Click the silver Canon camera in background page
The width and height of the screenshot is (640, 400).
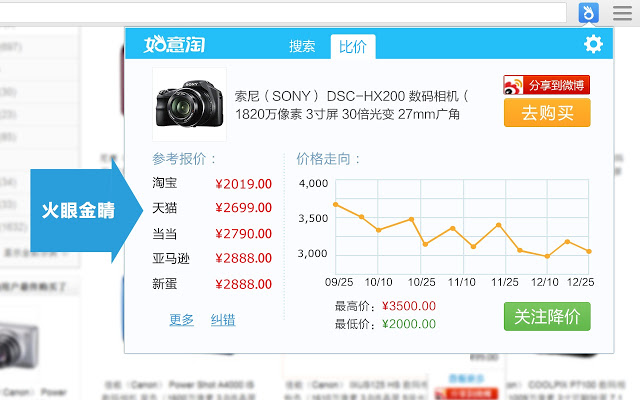coord(20,346)
